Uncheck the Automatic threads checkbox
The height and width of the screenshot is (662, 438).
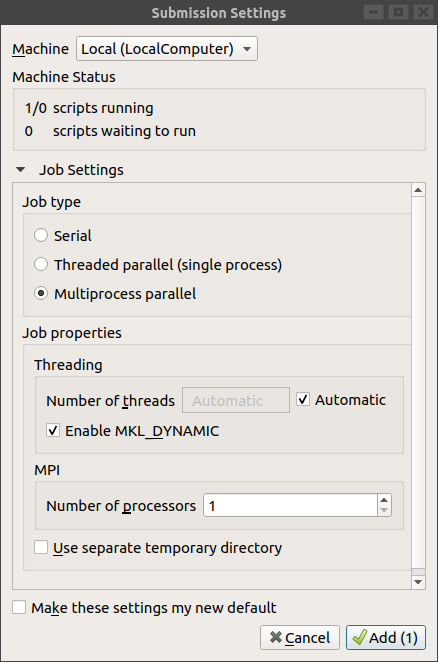(x=303, y=399)
